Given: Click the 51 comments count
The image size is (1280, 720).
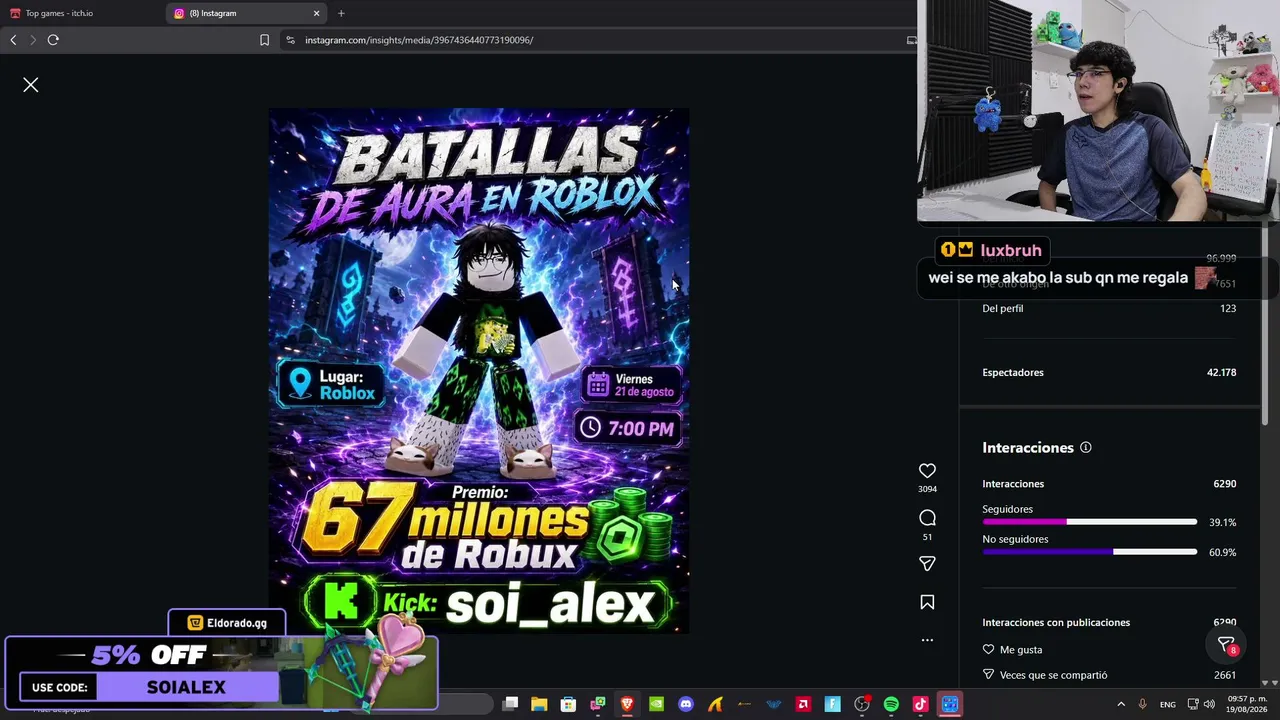Looking at the screenshot, I should (x=927, y=537).
